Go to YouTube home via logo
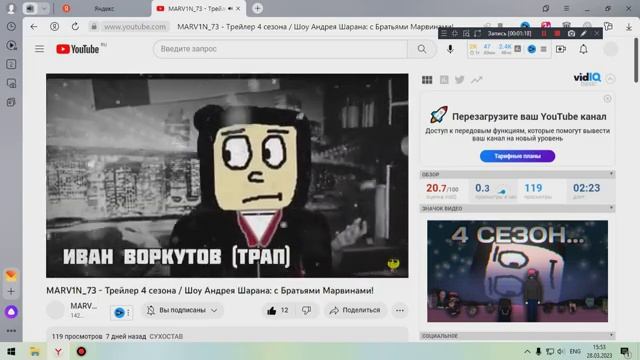The height and width of the screenshot is (360, 640). pos(78,49)
